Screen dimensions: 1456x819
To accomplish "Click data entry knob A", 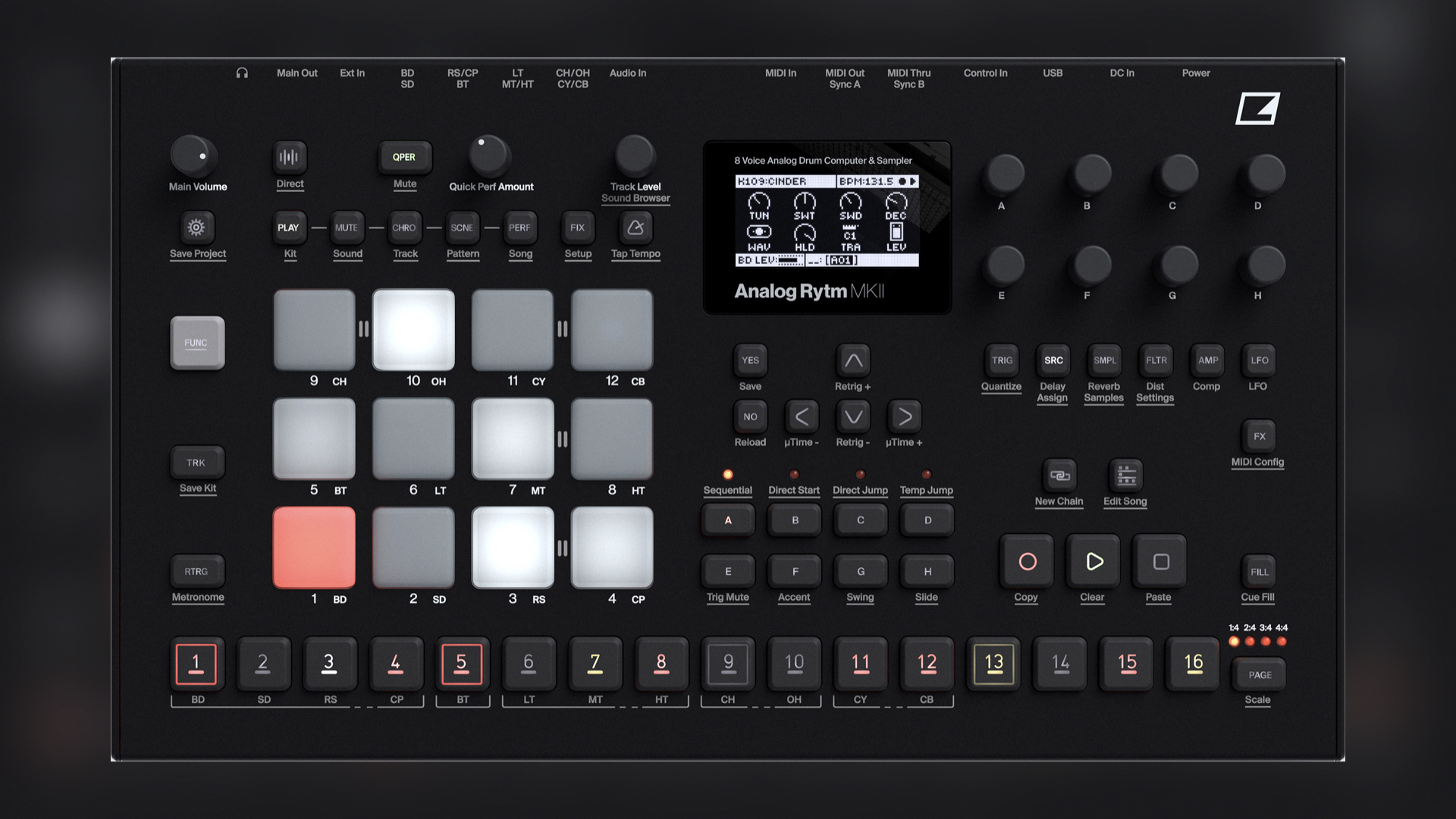I will [x=1005, y=174].
